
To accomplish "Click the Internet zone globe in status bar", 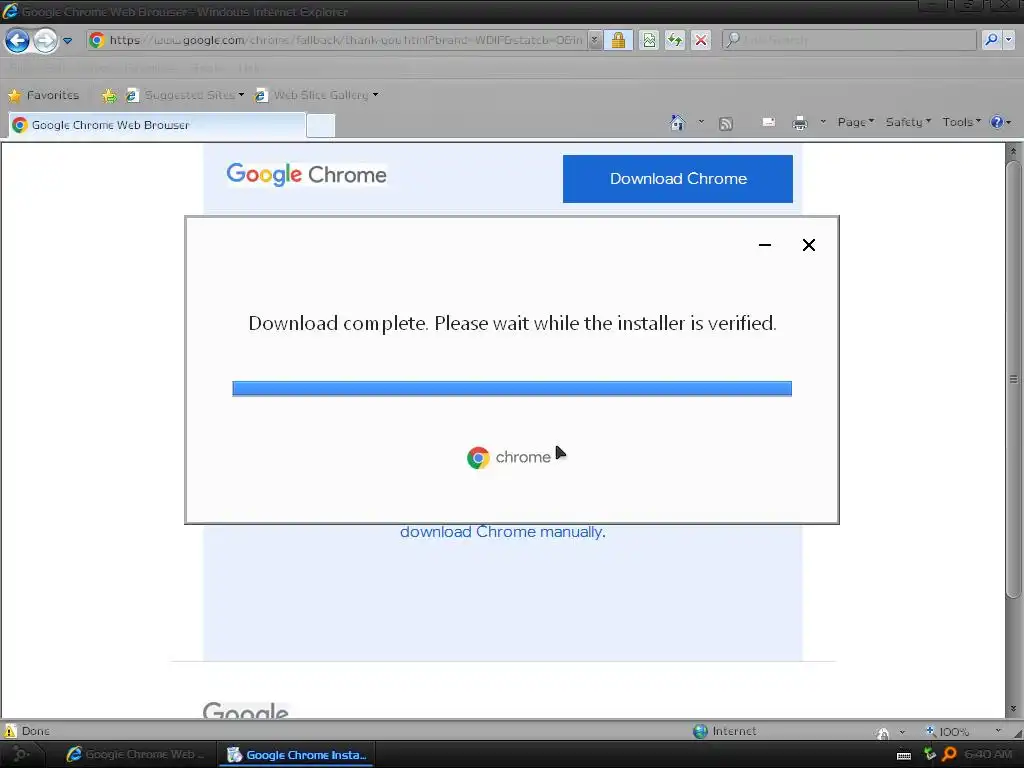I will point(700,731).
